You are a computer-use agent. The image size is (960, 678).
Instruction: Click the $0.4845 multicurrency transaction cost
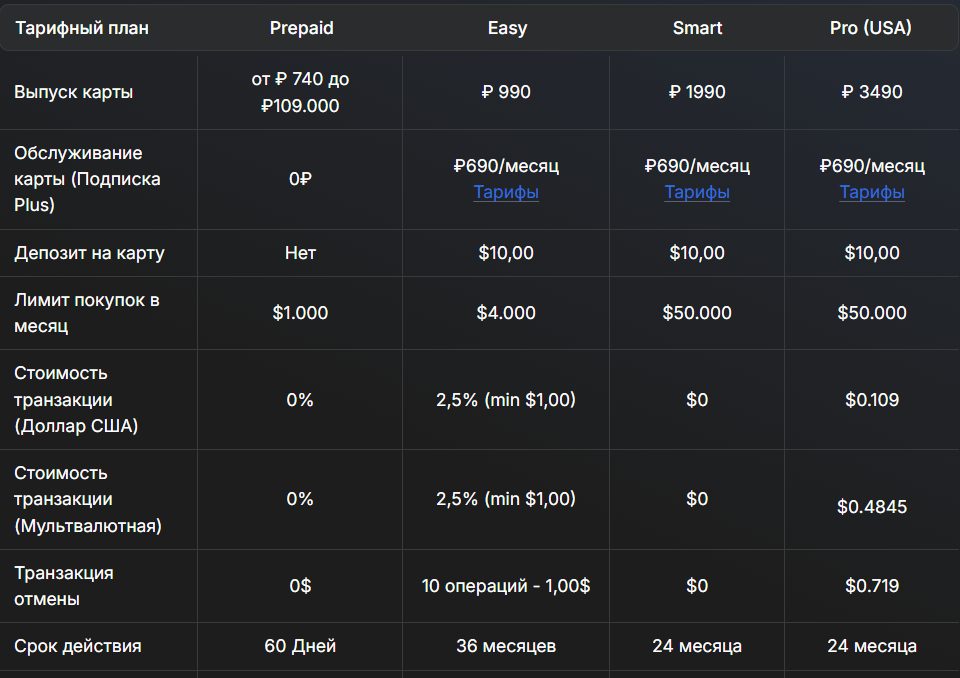click(x=872, y=507)
